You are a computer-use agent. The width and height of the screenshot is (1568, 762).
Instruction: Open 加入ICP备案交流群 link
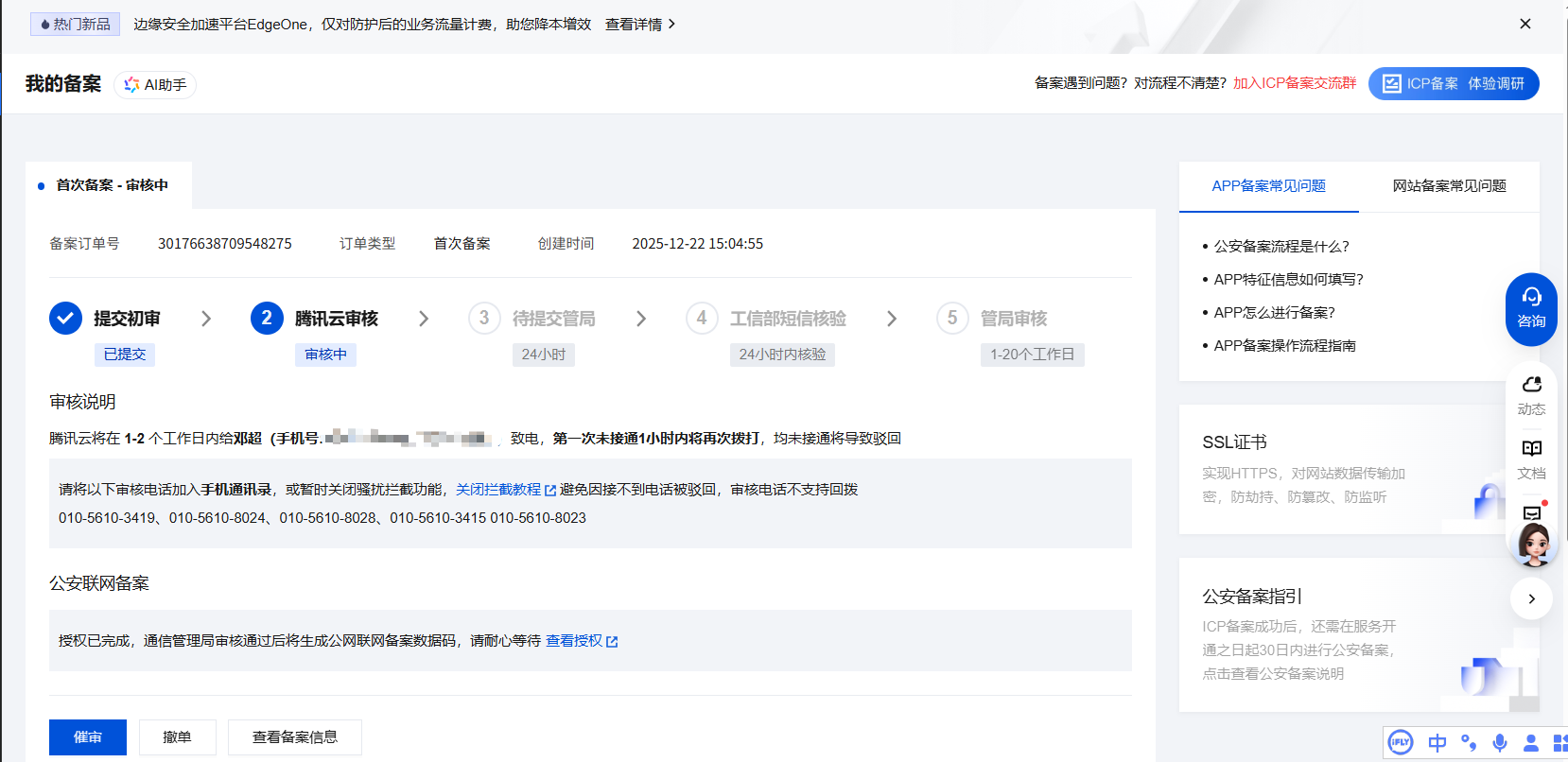click(x=1295, y=83)
